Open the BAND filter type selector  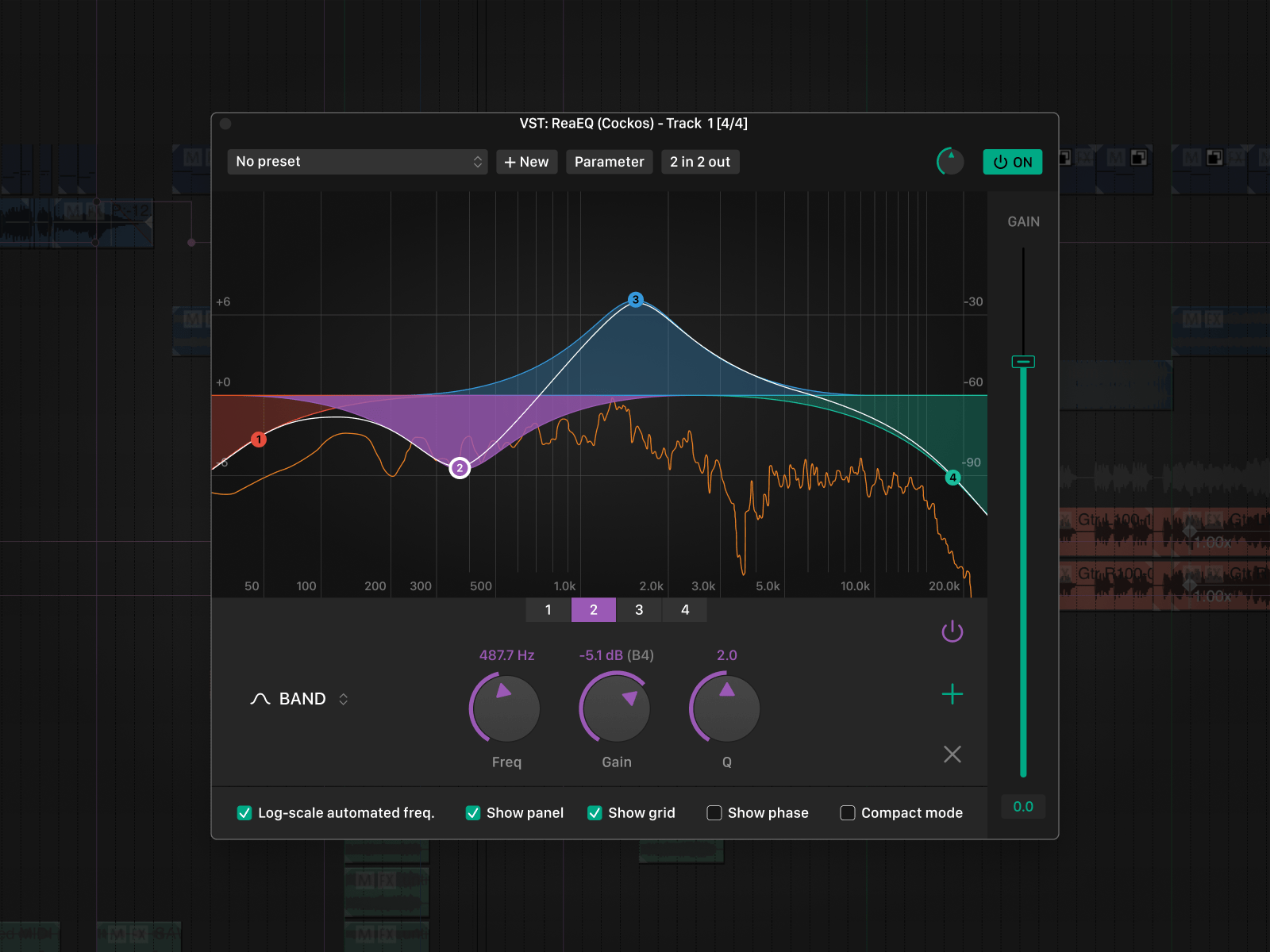pos(300,699)
